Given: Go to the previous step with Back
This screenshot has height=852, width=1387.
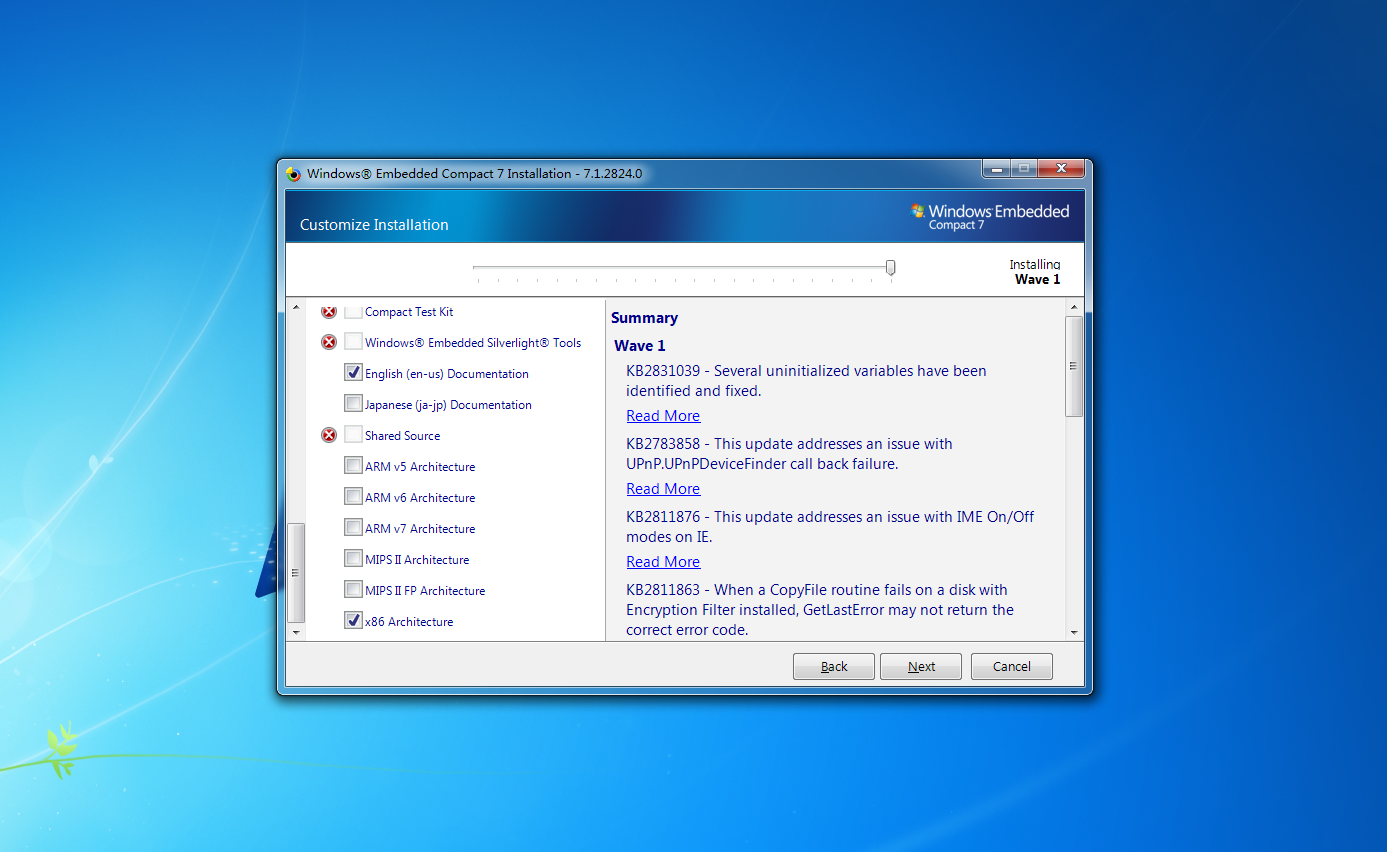Looking at the screenshot, I should pos(834,666).
